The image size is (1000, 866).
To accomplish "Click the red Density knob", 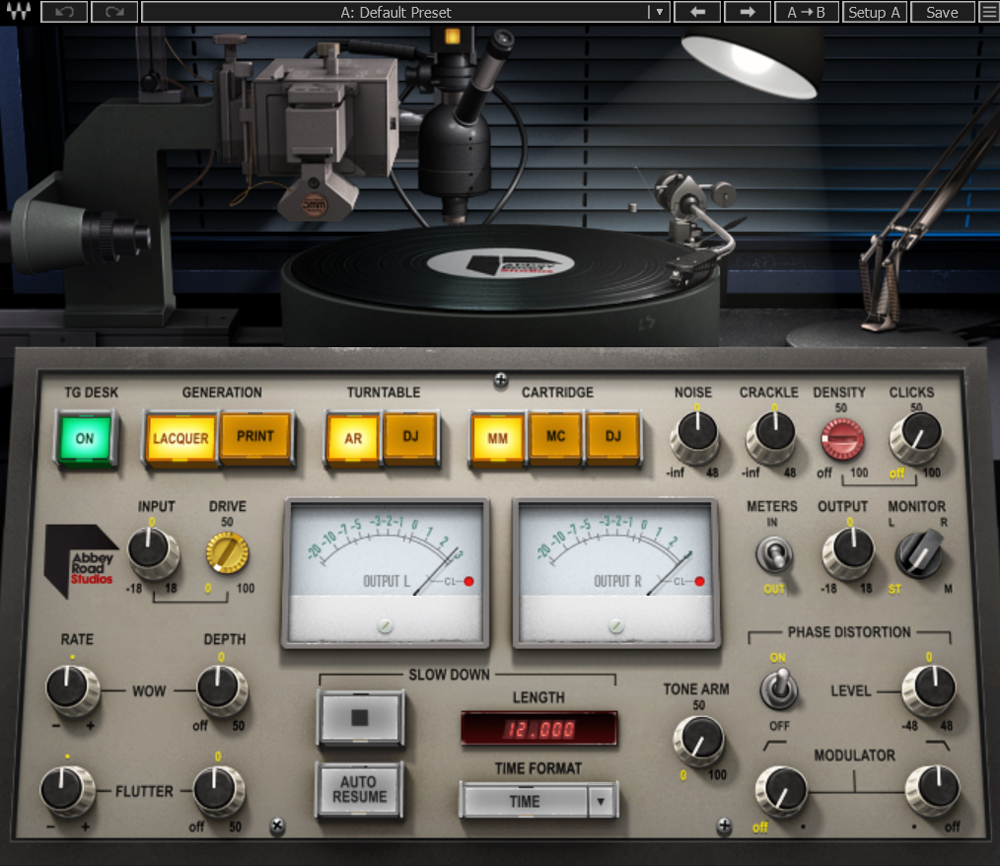I will pyautogui.click(x=842, y=439).
